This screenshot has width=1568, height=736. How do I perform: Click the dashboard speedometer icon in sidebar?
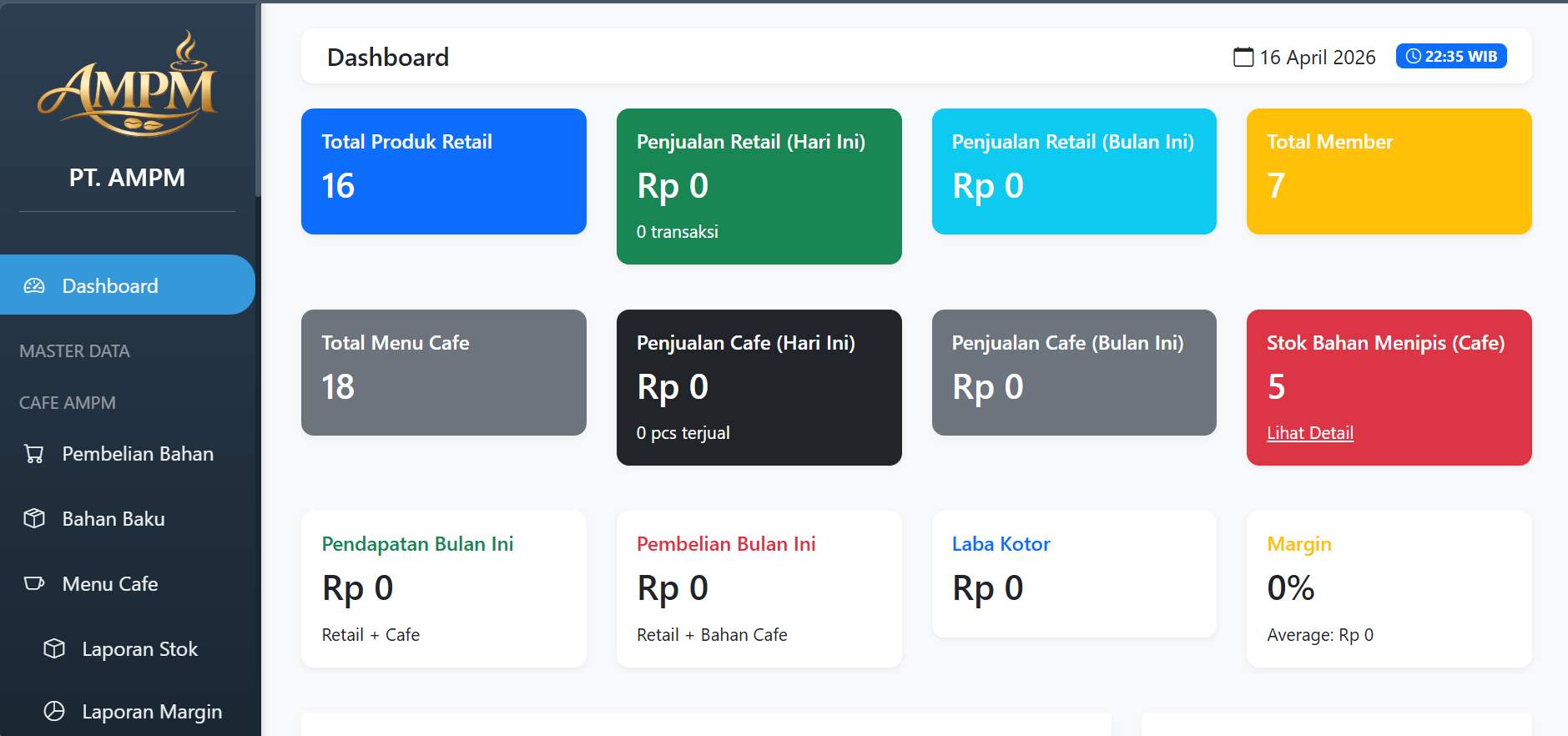point(34,286)
